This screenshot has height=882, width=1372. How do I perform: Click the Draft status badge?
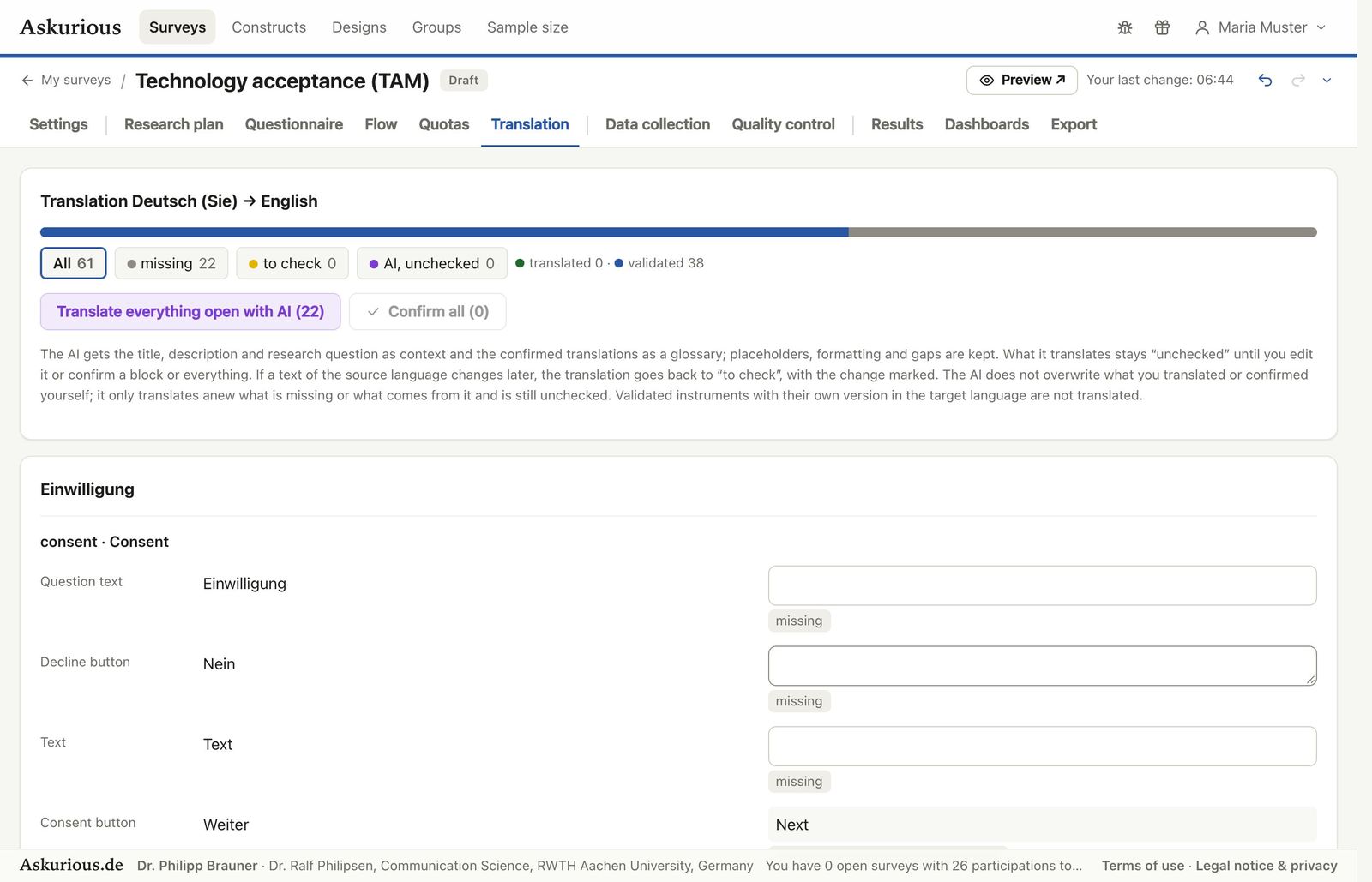point(464,80)
